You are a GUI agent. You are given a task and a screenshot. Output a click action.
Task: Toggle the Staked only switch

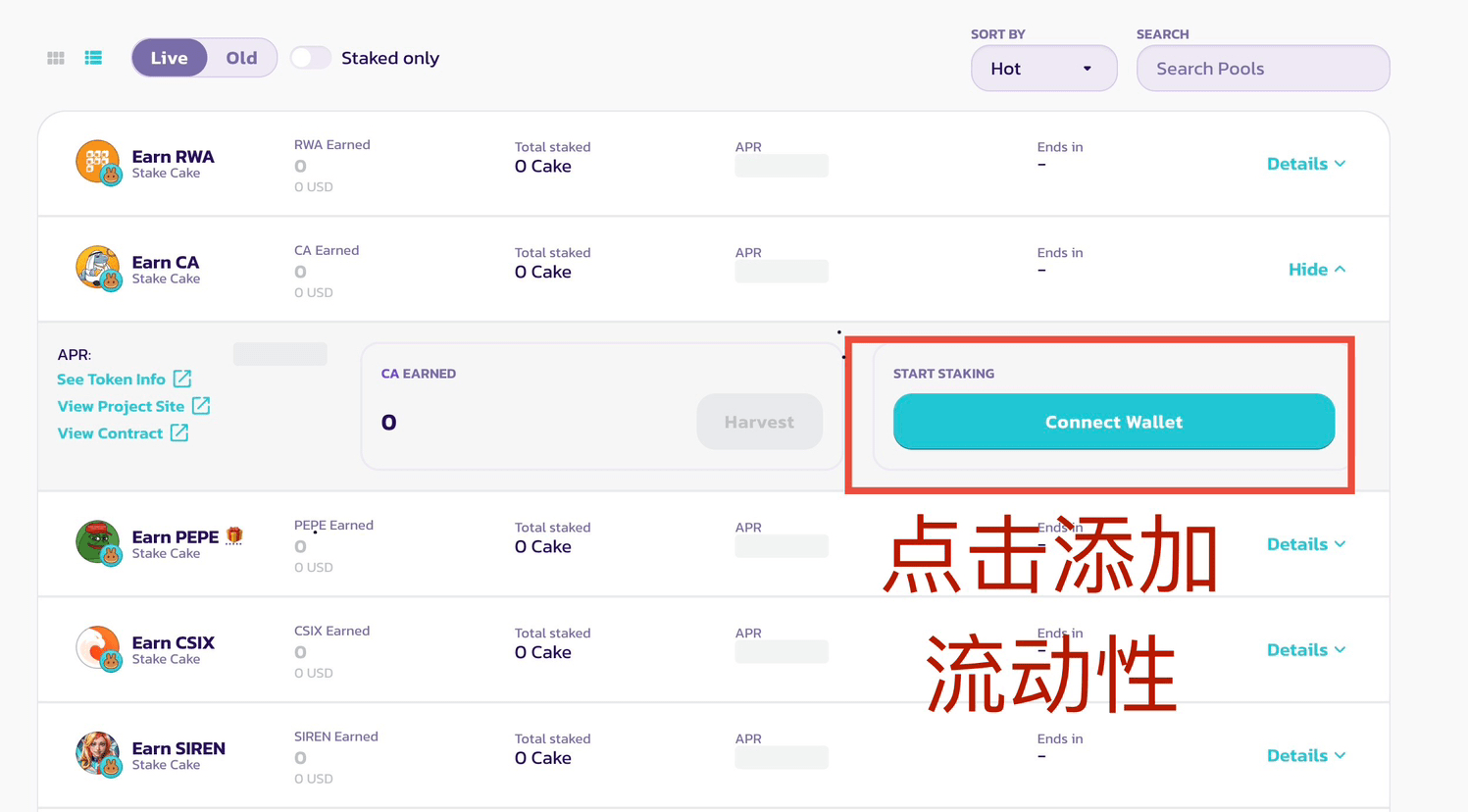pos(310,58)
